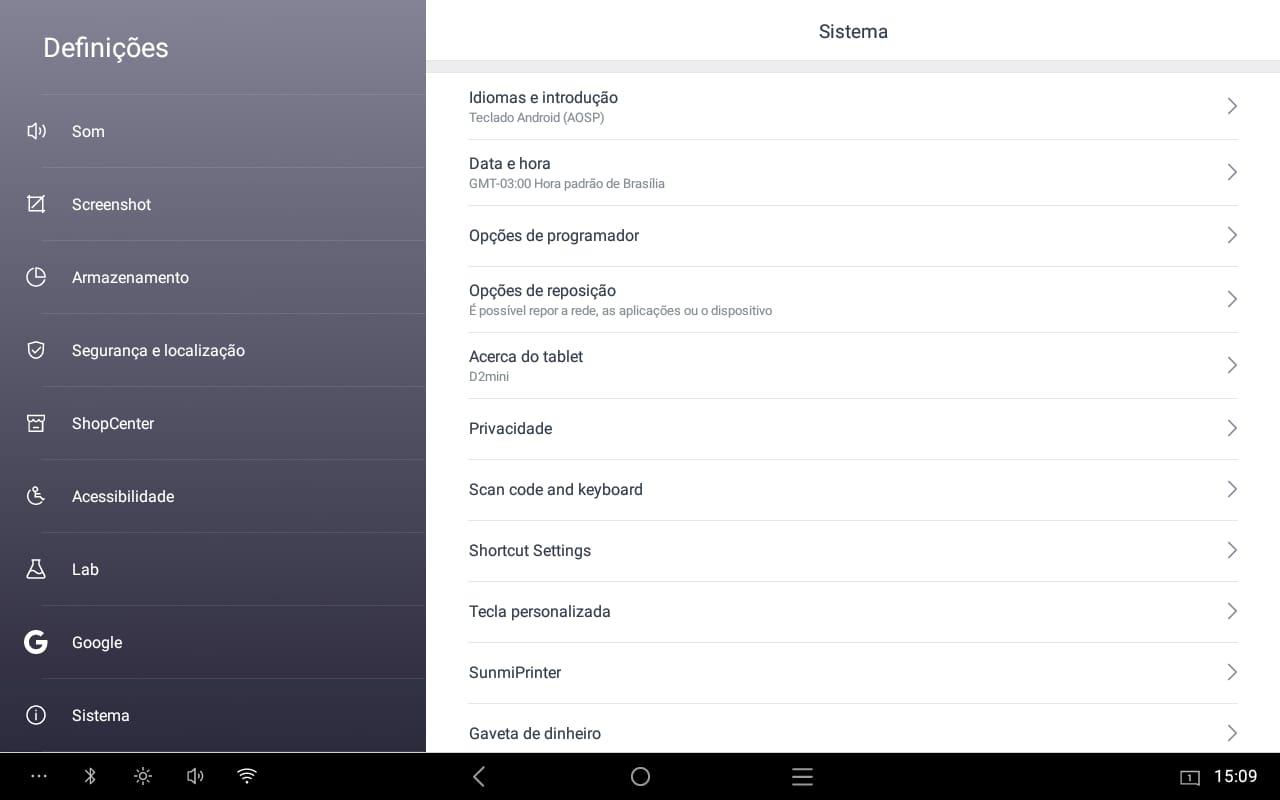Tap the Segurança e localização shield icon

point(36,350)
